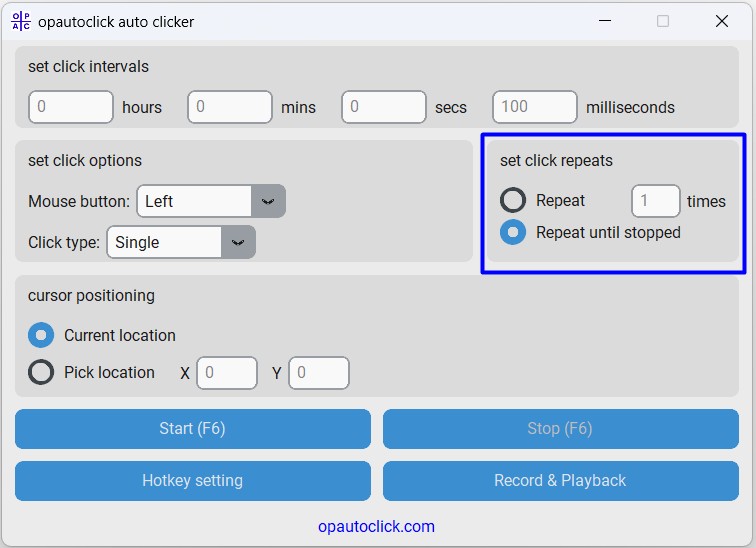Click the 'cursor positioning' heading
The image size is (756, 548).
(x=91, y=295)
